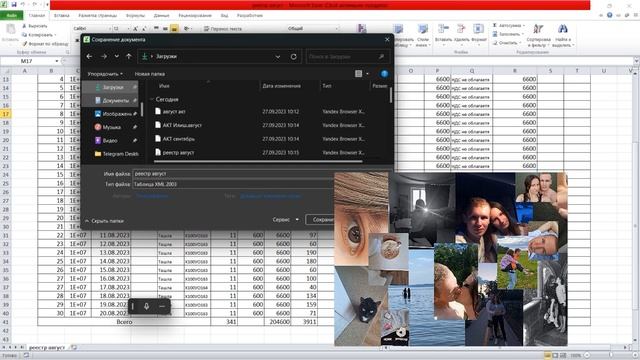This screenshot has width=640, height=360.
Task: Sort files by Дата изменения column
Action: point(281,86)
